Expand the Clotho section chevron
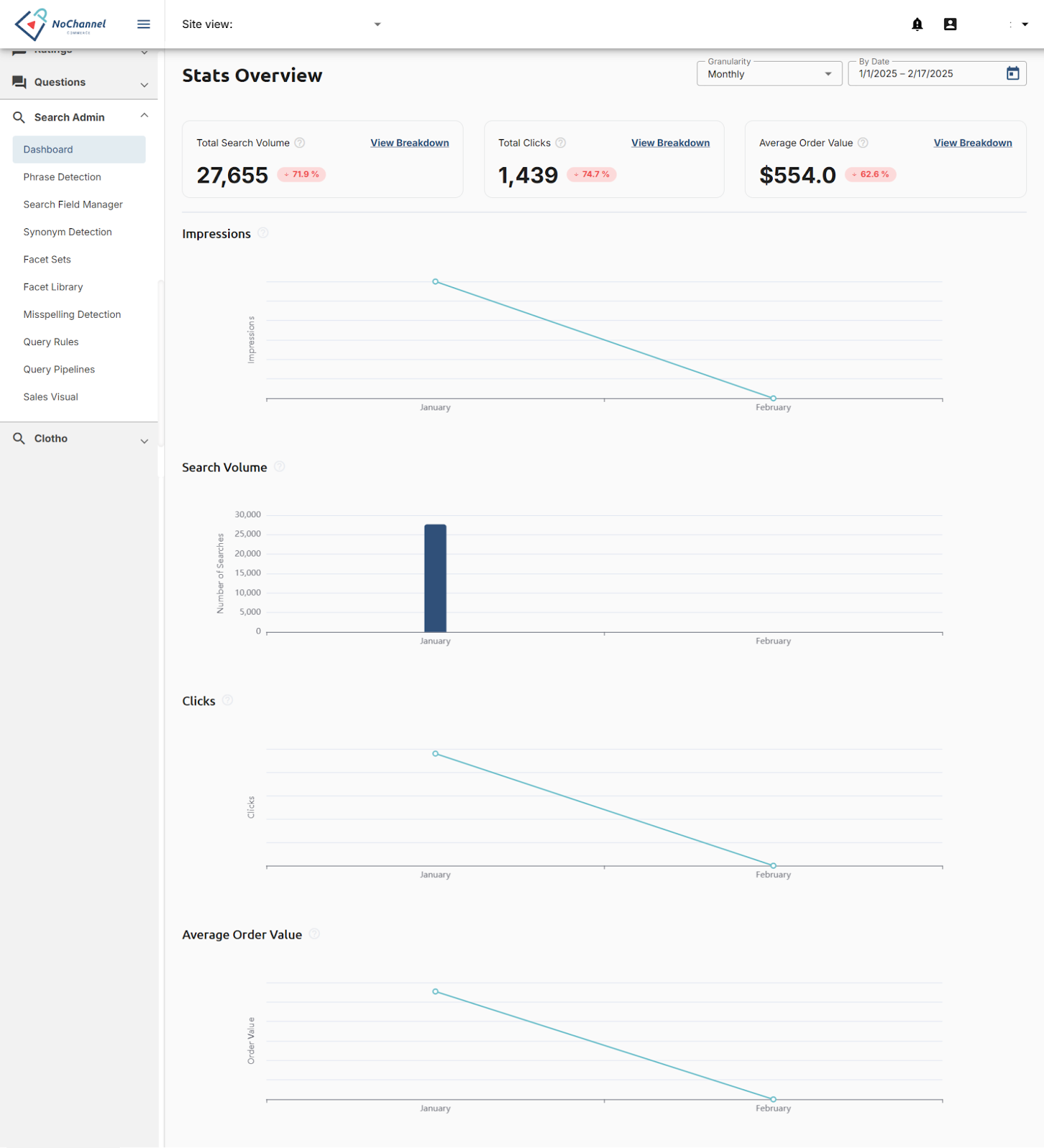Viewport: 1044px width, 1148px height. pyautogui.click(x=144, y=441)
